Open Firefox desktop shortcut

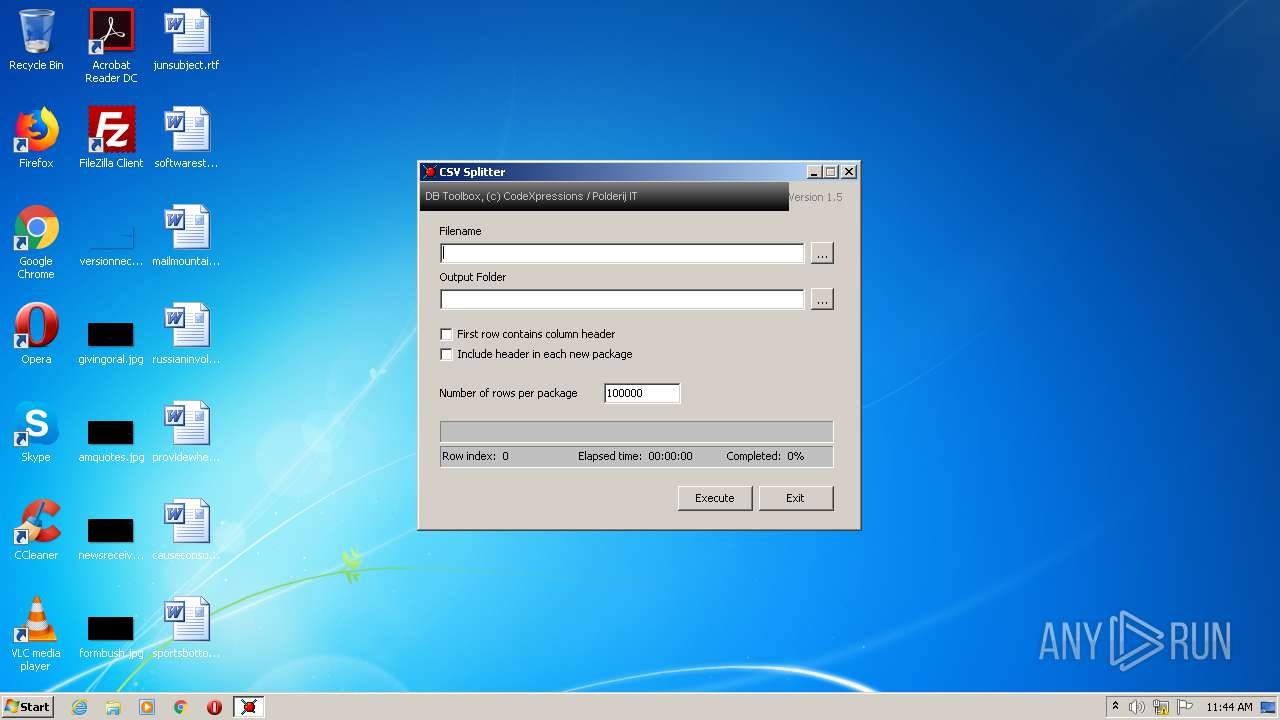pyautogui.click(x=36, y=139)
